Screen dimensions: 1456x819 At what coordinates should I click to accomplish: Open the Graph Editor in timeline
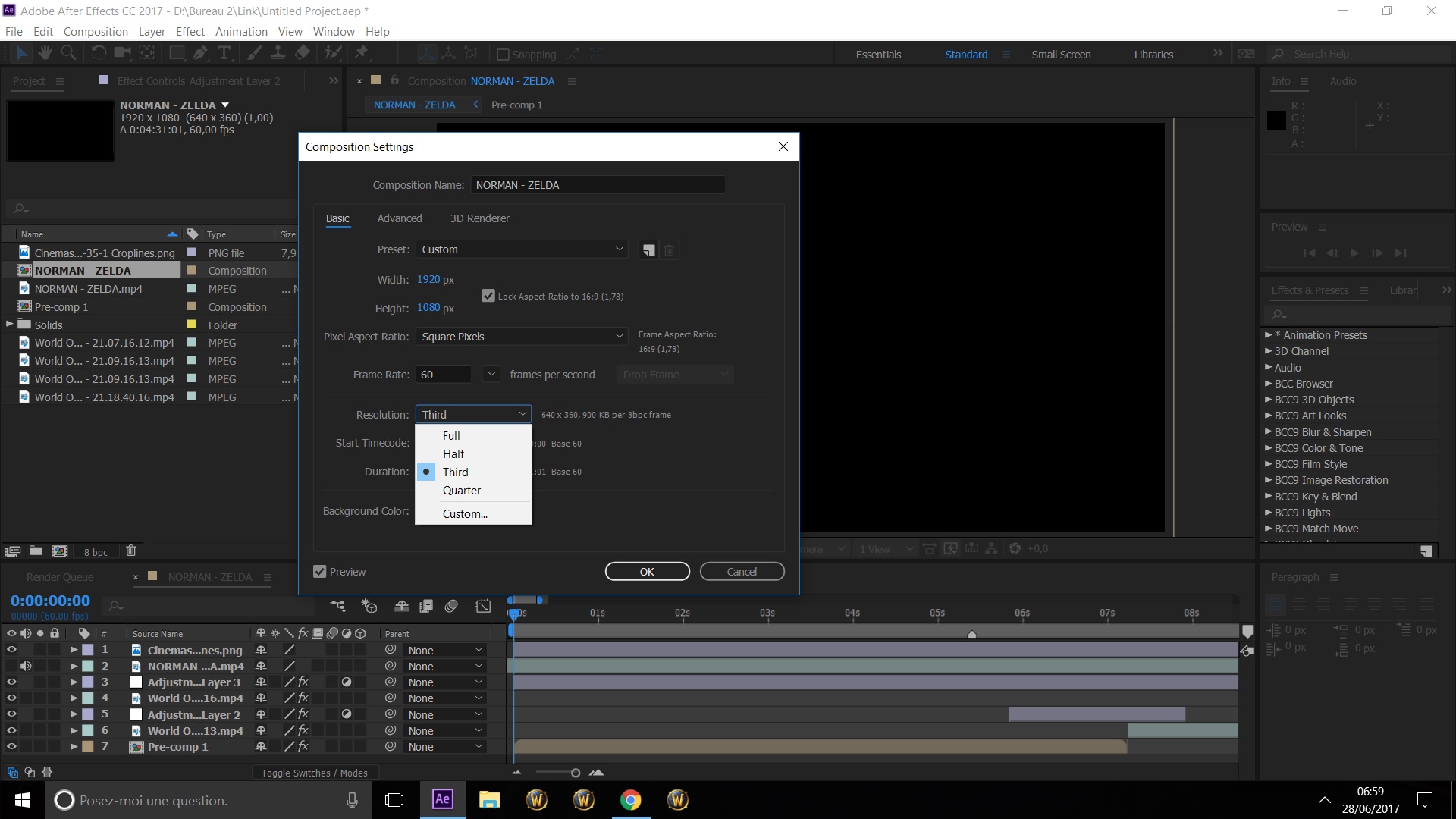click(x=483, y=606)
